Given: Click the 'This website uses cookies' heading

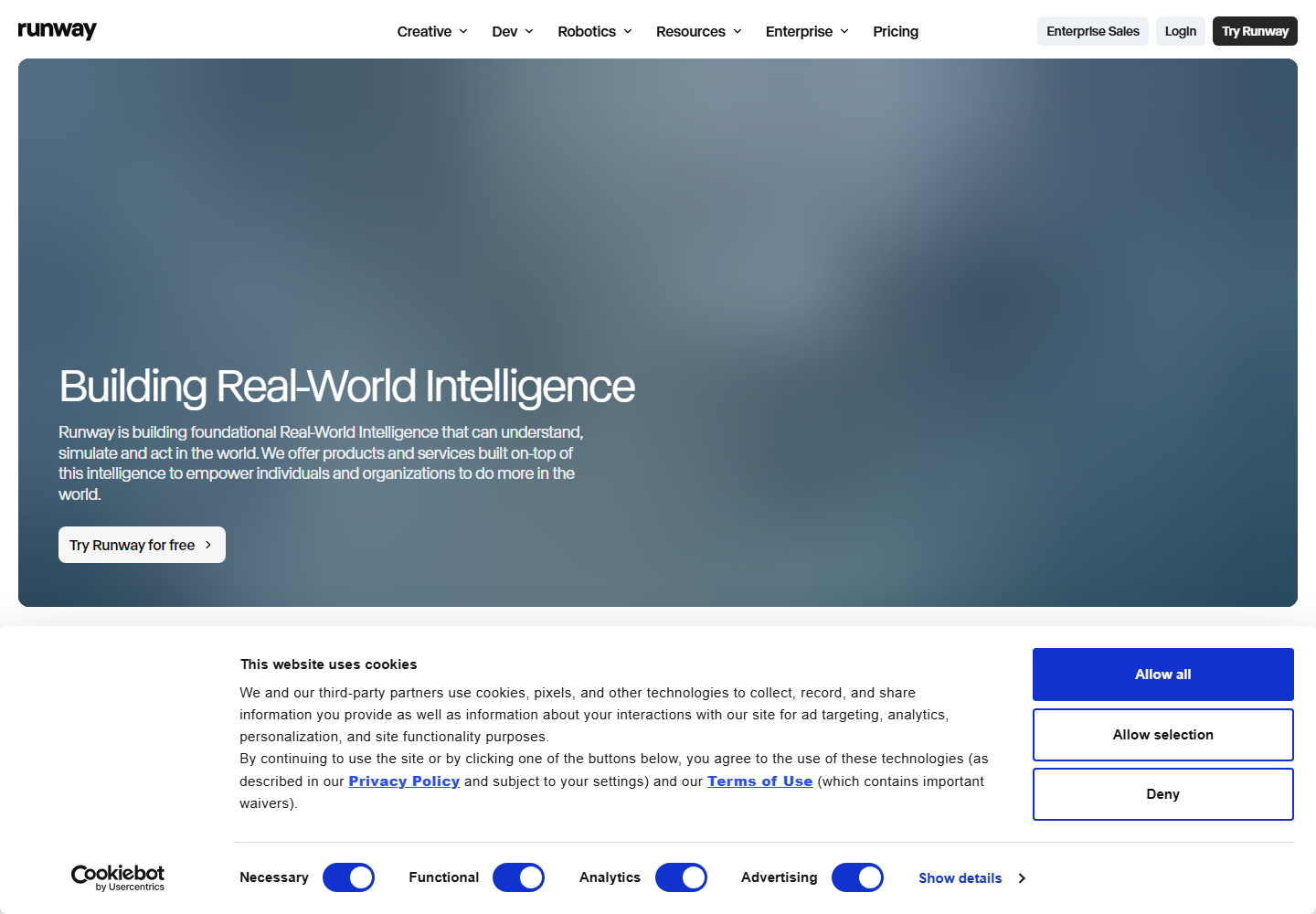Looking at the screenshot, I should pos(328,664).
